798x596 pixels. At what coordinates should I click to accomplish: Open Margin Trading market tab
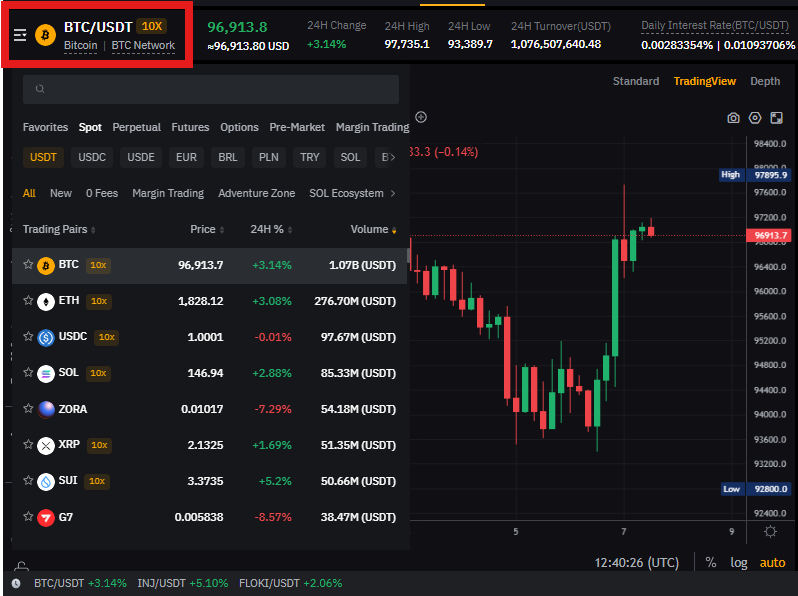coord(372,127)
